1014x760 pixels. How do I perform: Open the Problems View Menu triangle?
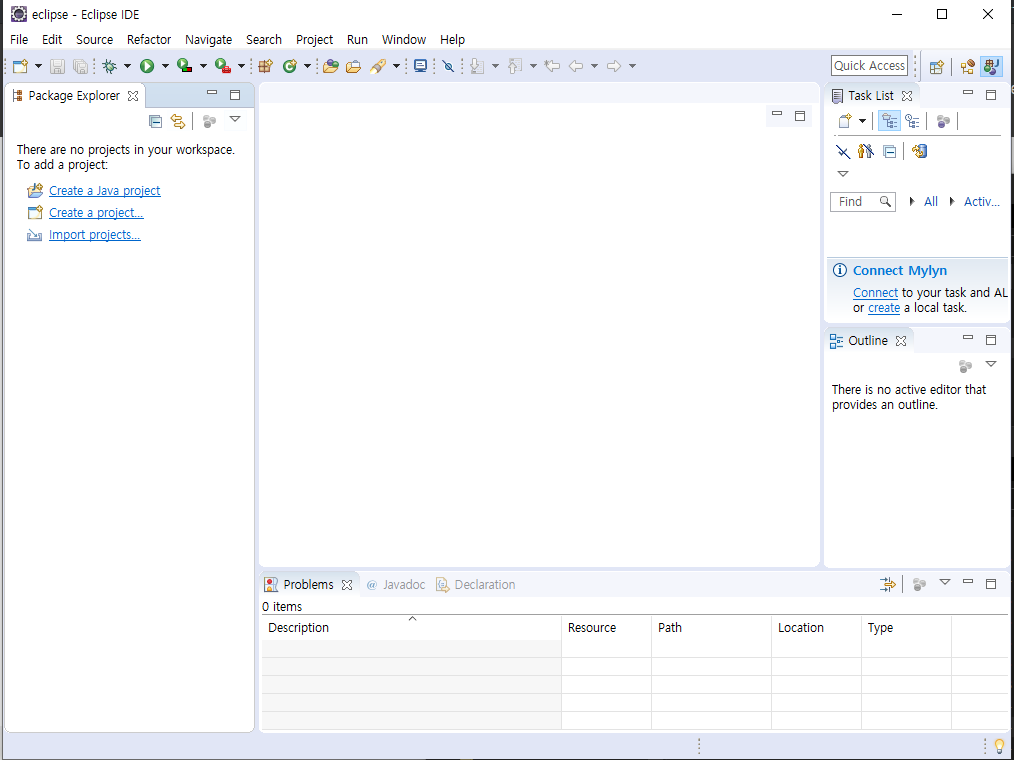point(945,583)
